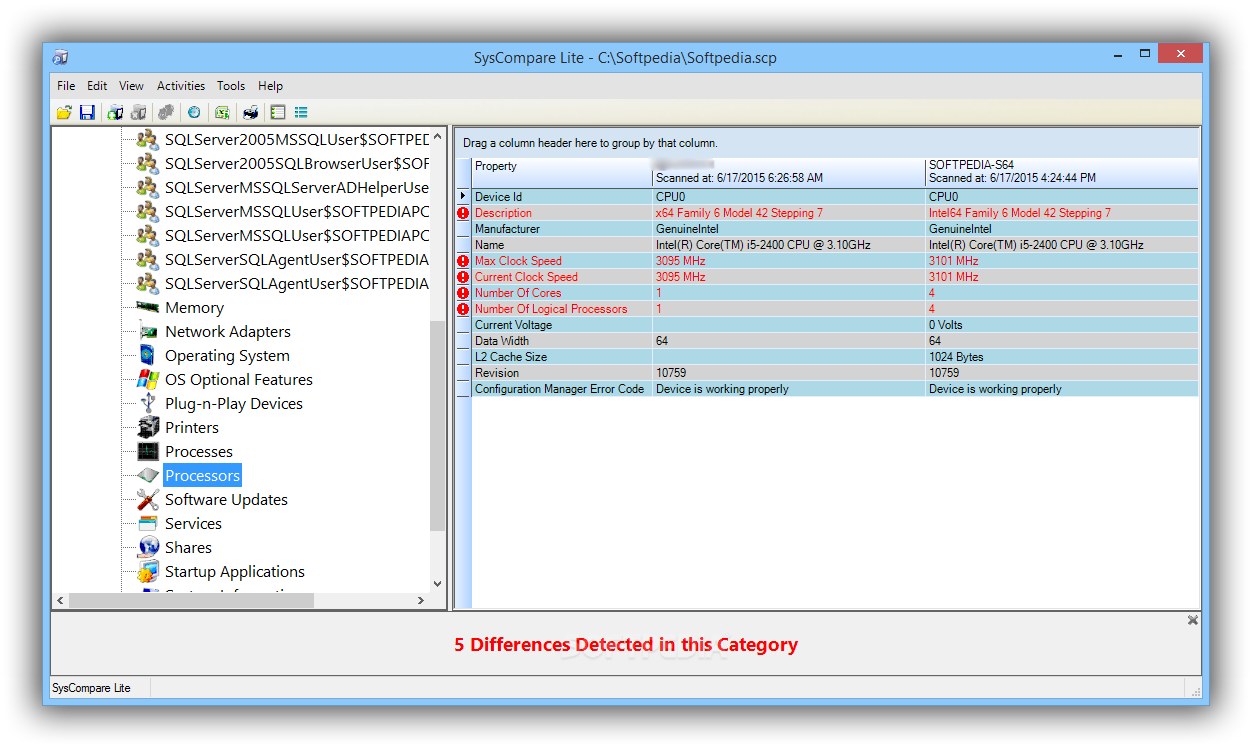
Task: Select the Services tree item
Action: pyautogui.click(x=193, y=524)
